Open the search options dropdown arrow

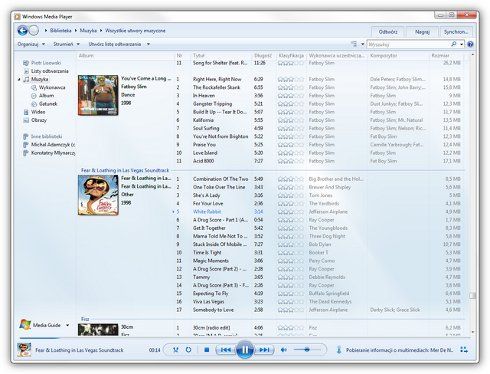point(462,44)
